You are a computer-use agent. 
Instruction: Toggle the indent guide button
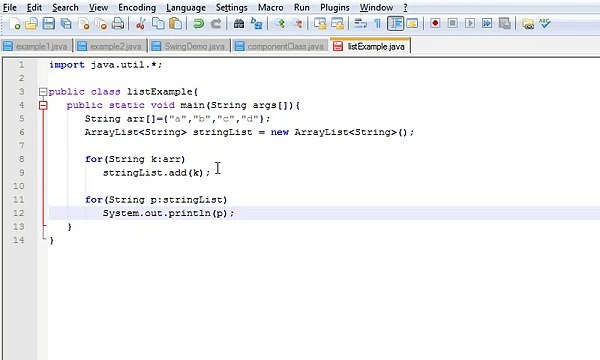pyautogui.click(x=395, y=24)
